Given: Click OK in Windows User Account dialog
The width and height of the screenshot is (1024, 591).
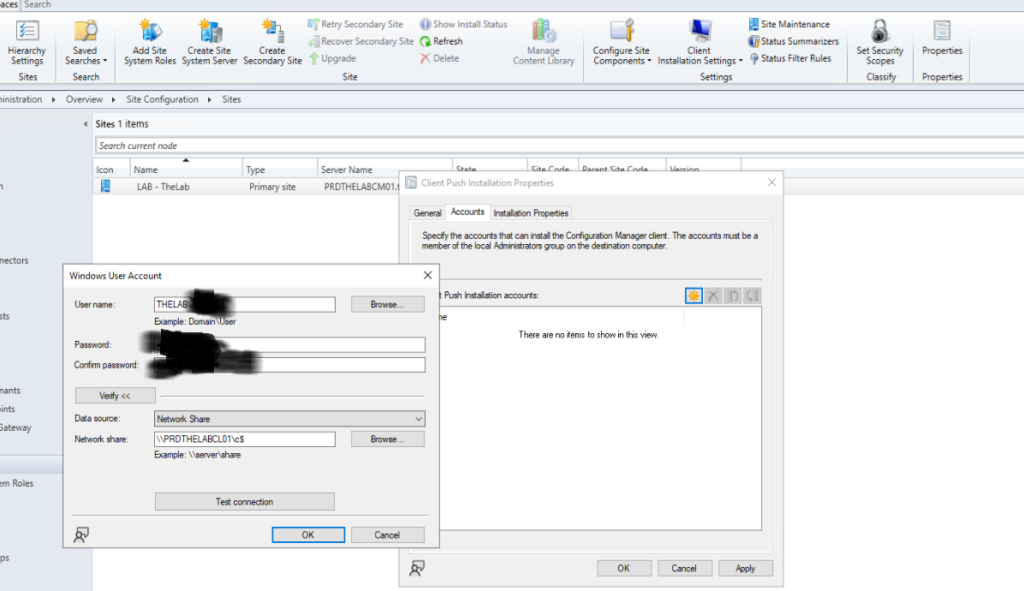Looking at the screenshot, I should pos(308,535).
